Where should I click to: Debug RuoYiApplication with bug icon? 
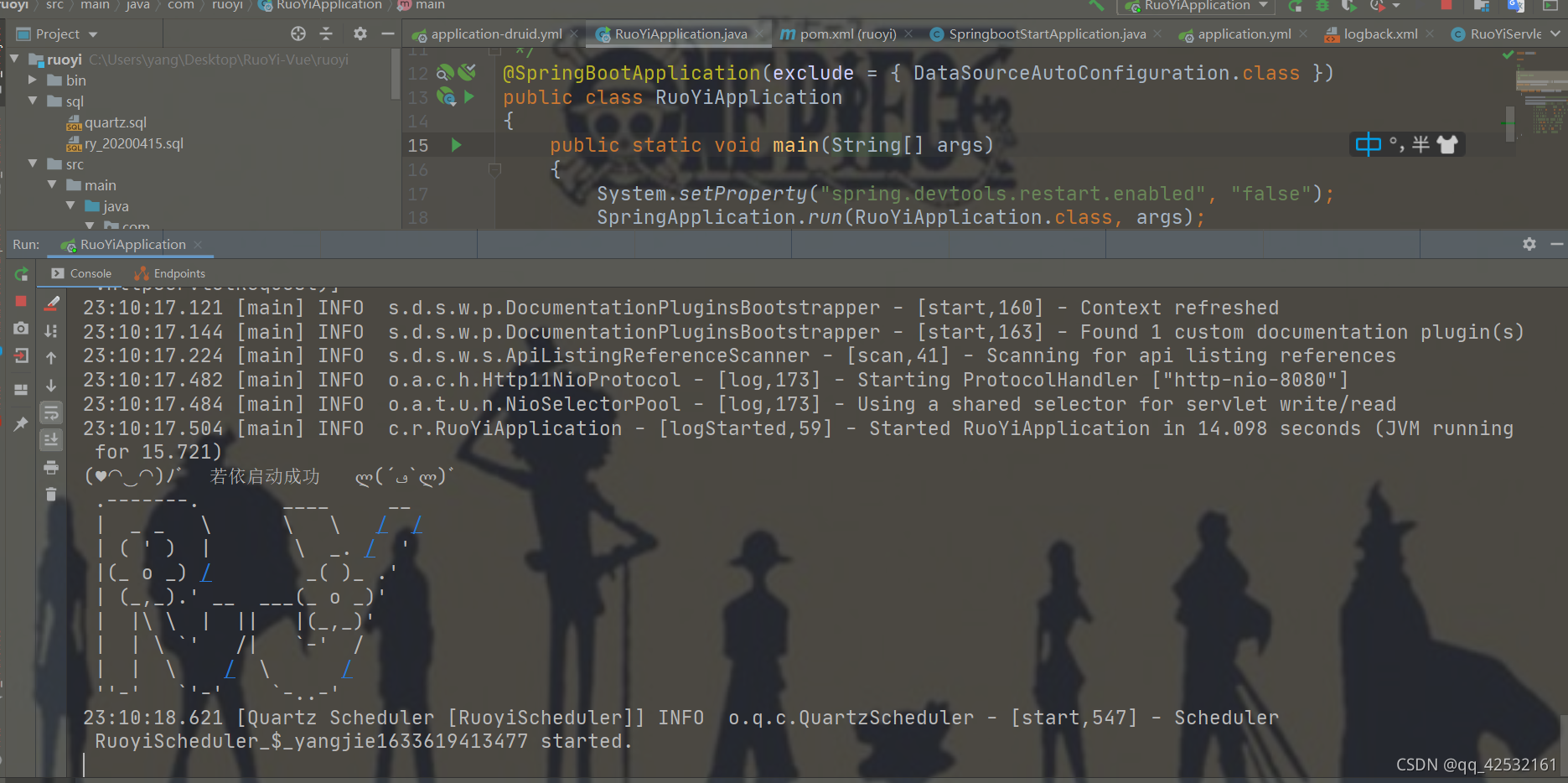pyautogui.click(x=1322, y=5)
